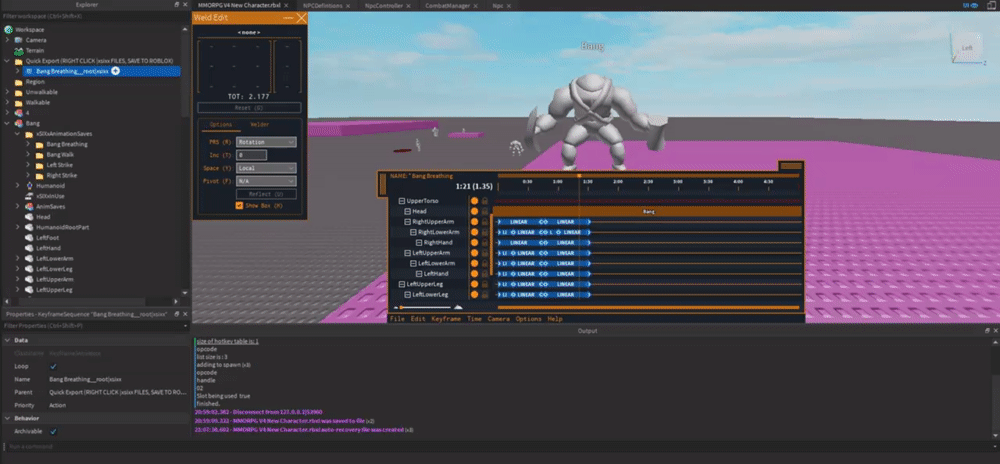1000x464 pixels.
Task: Click the view orientation cube labeled Left
Action: pyautogui.click(x=967, y=48)
